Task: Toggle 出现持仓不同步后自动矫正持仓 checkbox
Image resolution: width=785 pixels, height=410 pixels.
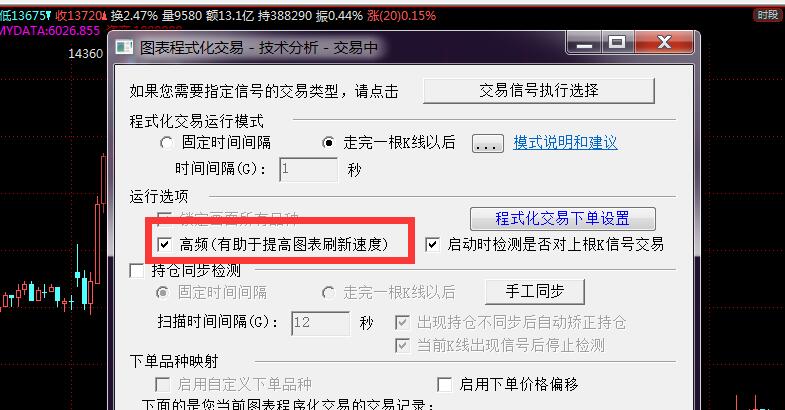Action: (402, 322)
